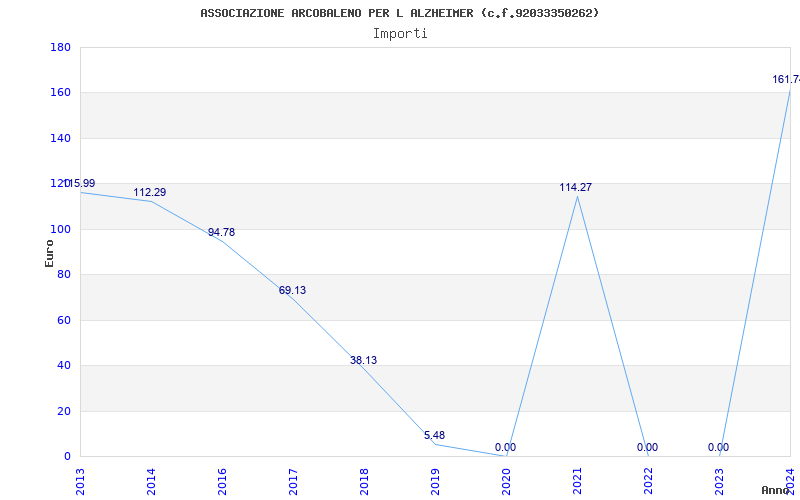
Task: Select the 38.13 data label
Action: [363, 360]
